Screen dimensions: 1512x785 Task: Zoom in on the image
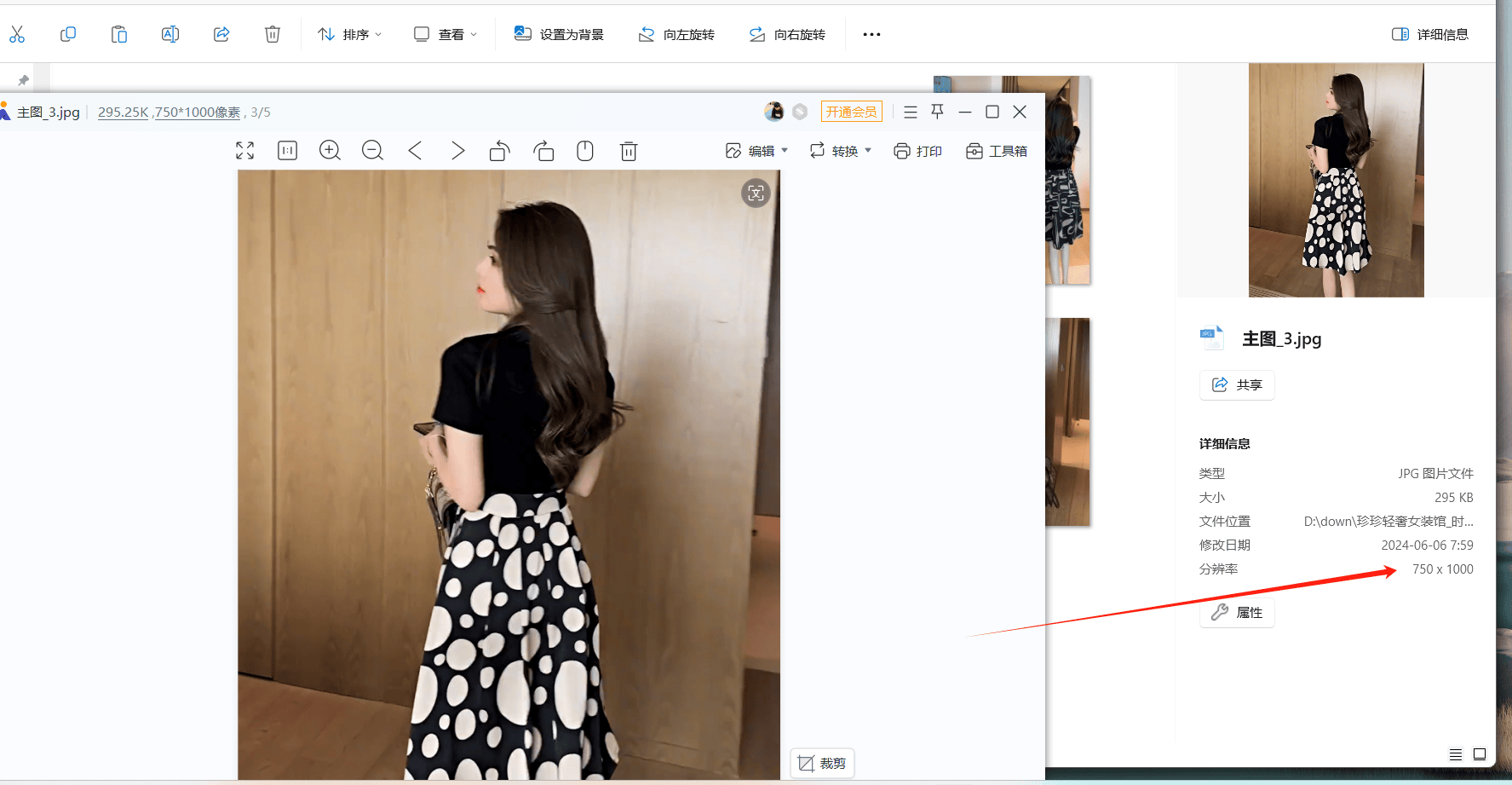[x=330, y=151]
